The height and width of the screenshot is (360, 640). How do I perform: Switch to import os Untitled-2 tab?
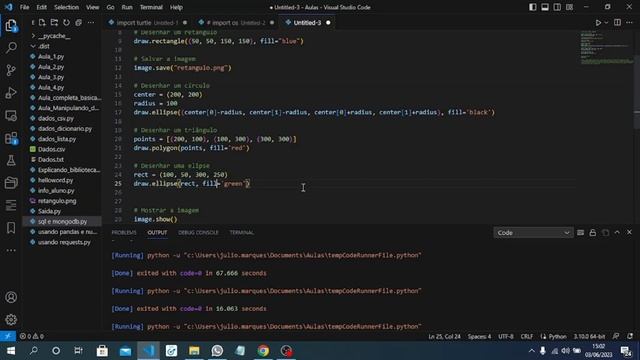(236, 23)
